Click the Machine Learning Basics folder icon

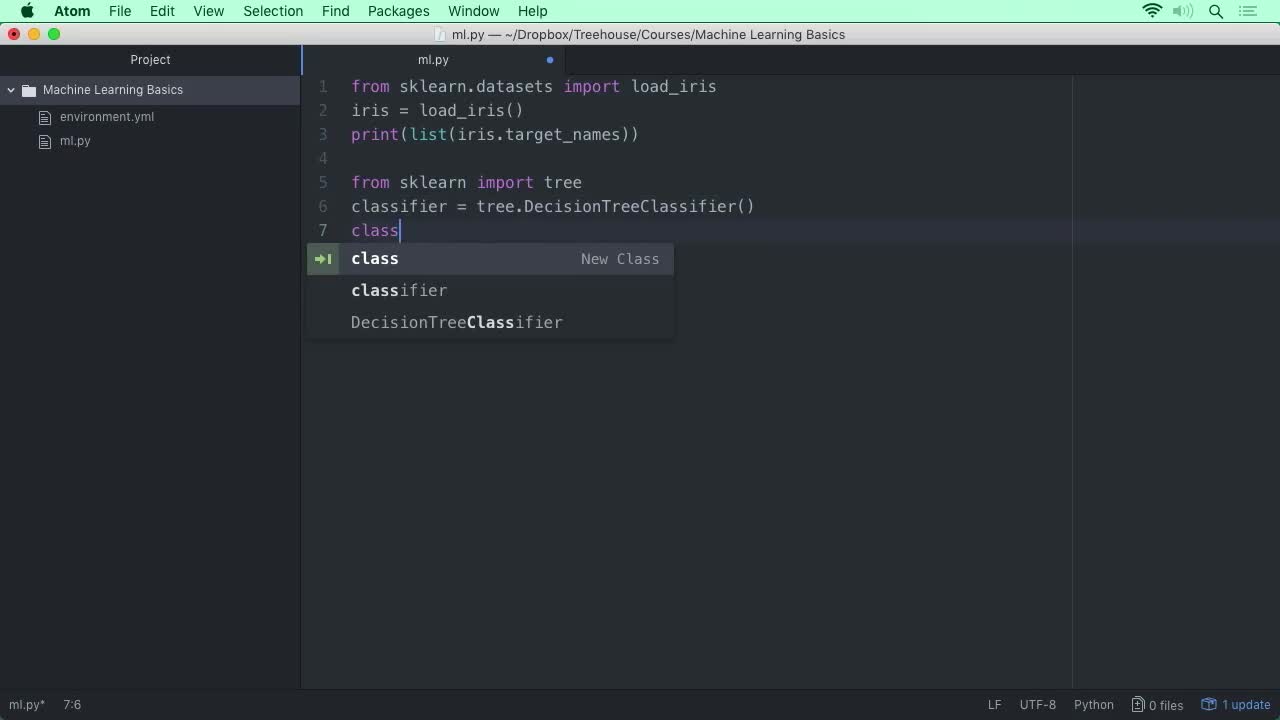[x=28, y=90]
